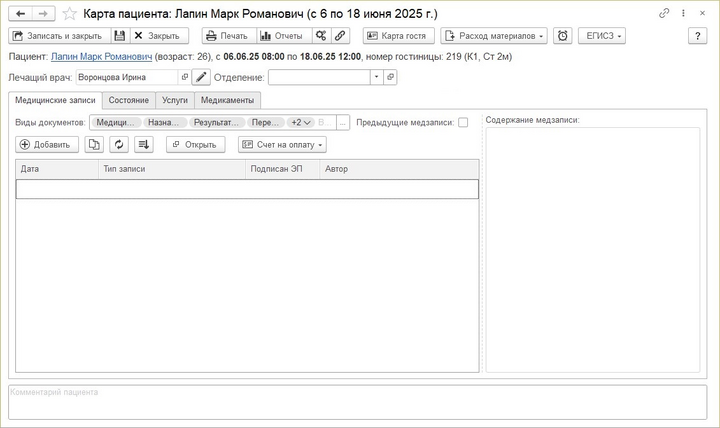Click the Результат... document type chip

coord(217,123)
